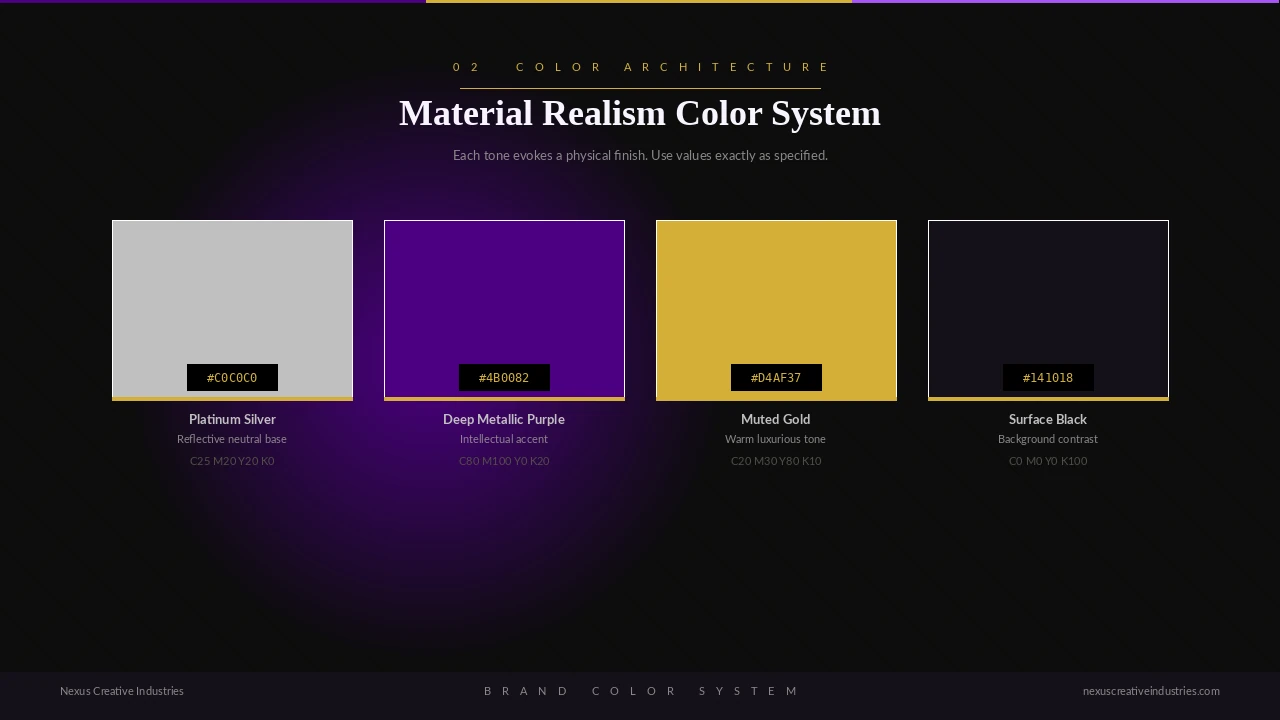This screenshot has width=1280, height=720.
Task: Click the Surface Black title
Action: pos(1048,419)
